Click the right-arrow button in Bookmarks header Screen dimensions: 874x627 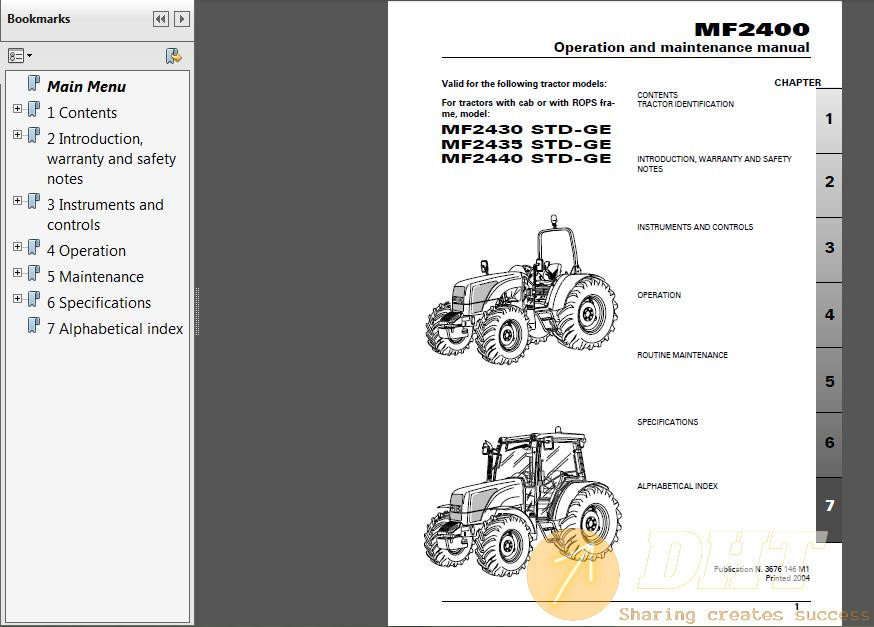(182, 20)
